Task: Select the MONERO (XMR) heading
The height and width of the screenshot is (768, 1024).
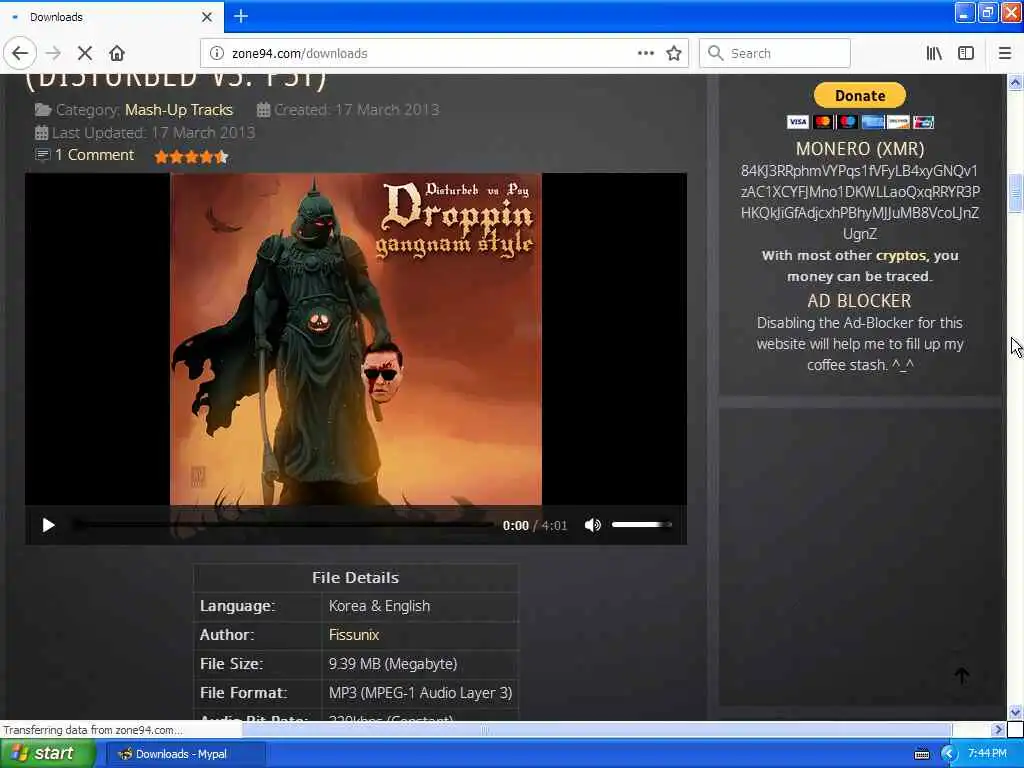Action: tap(859, 149)
